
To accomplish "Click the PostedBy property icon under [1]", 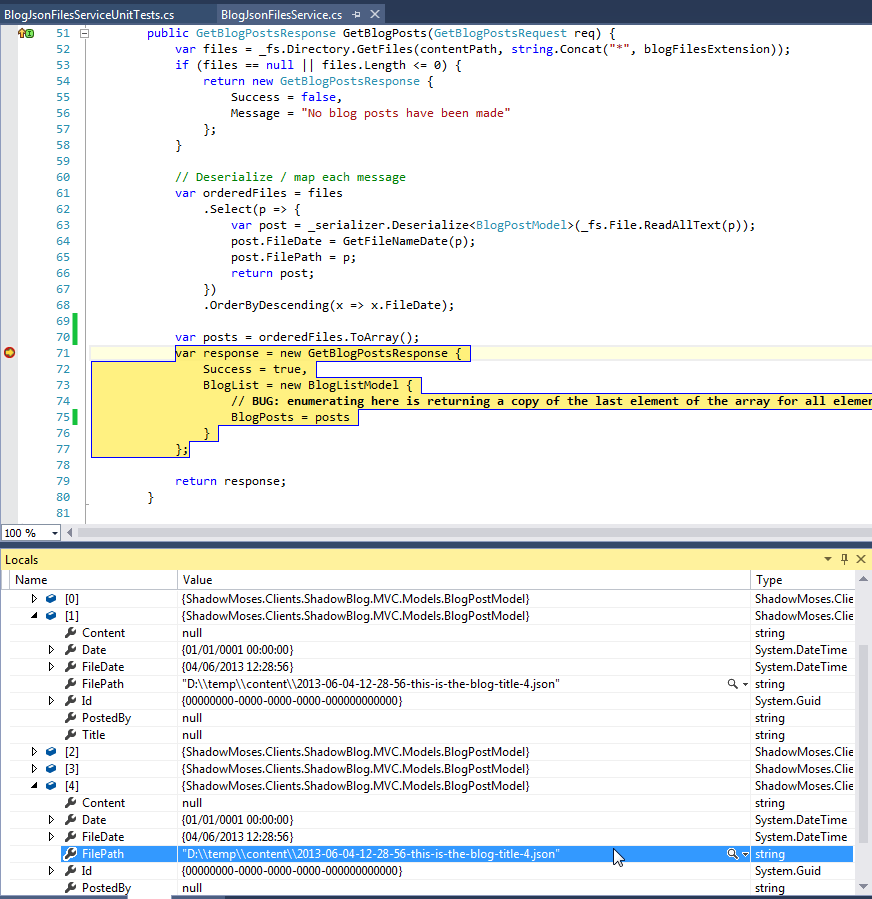I will [71, 717].
